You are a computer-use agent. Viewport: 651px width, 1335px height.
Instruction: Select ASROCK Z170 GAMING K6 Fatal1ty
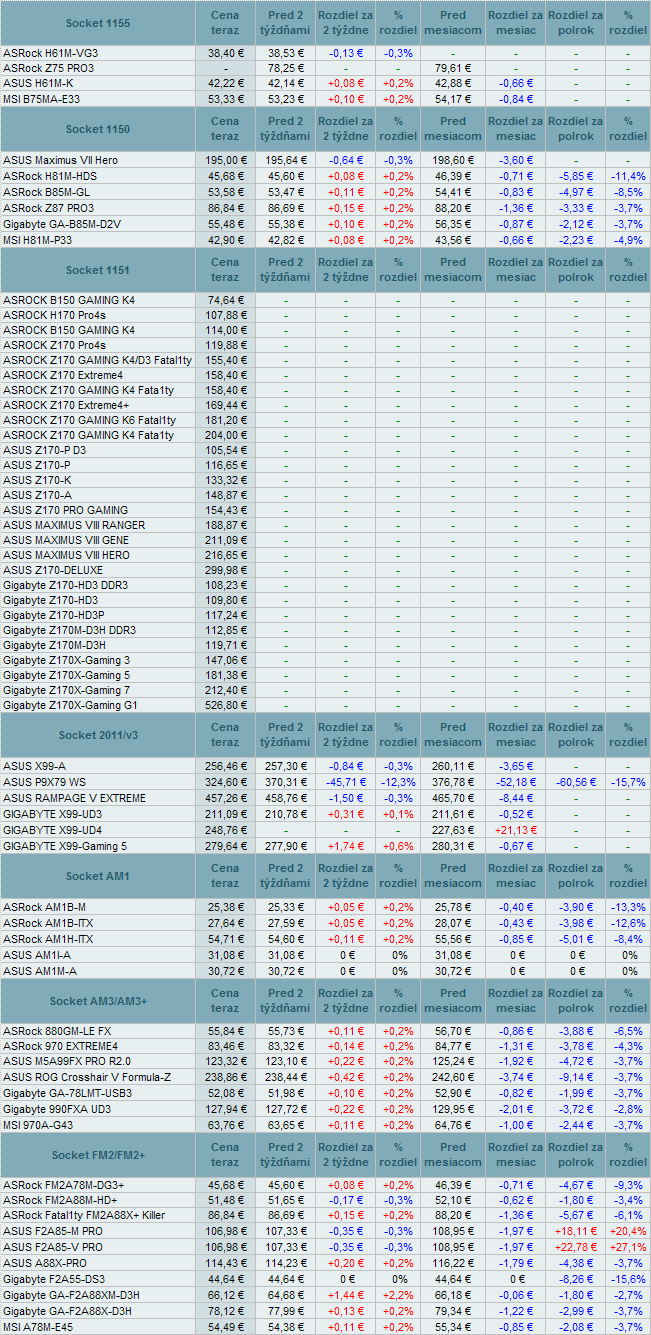pyautogui.click(x=89, y=420)
